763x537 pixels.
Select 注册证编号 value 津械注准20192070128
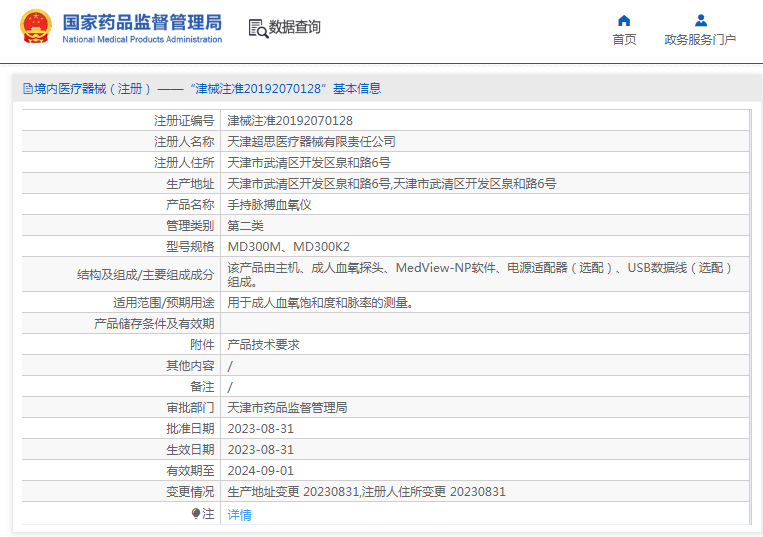pos(290,121)
